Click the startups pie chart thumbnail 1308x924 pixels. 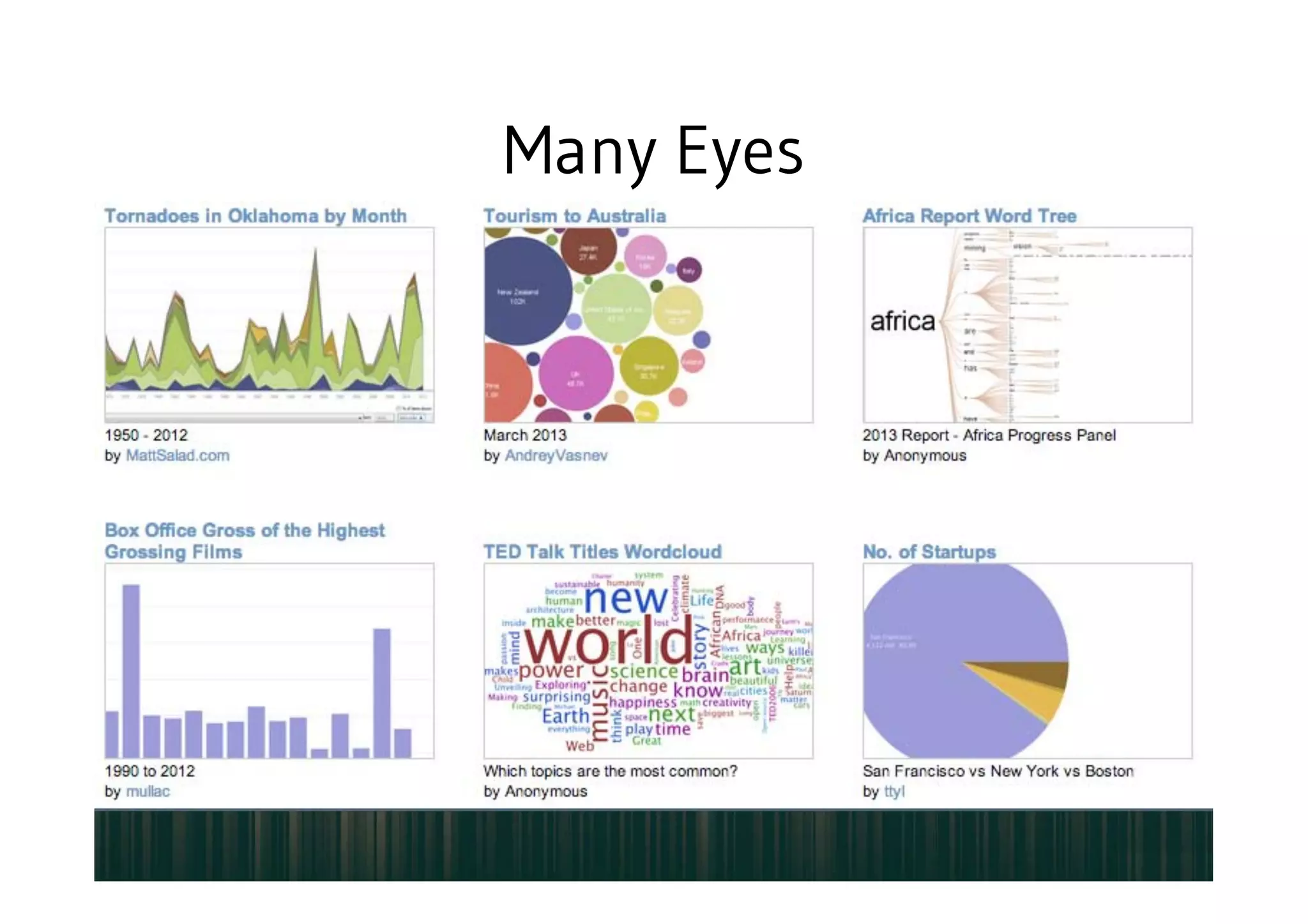pyautogui.click(x=1028, y=661)
